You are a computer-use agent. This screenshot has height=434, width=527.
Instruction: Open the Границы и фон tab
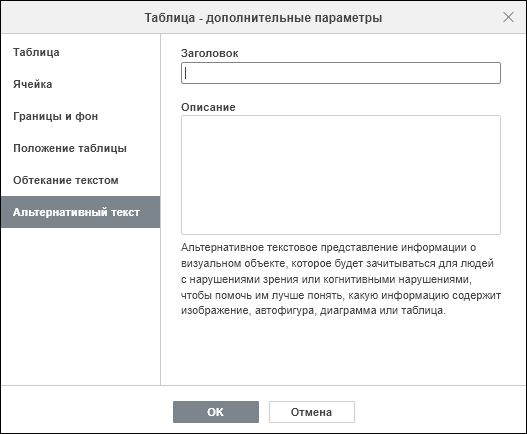pyautogui.click(x=80, y=116)
